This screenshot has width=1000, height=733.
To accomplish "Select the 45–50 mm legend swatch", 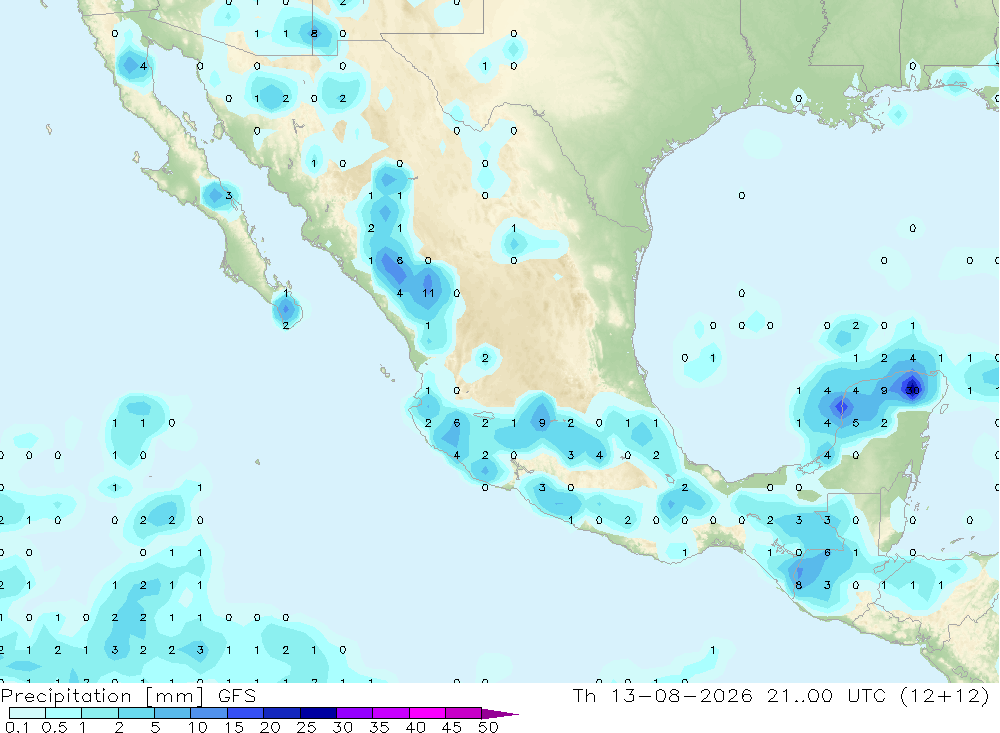I will click(464, 713).
